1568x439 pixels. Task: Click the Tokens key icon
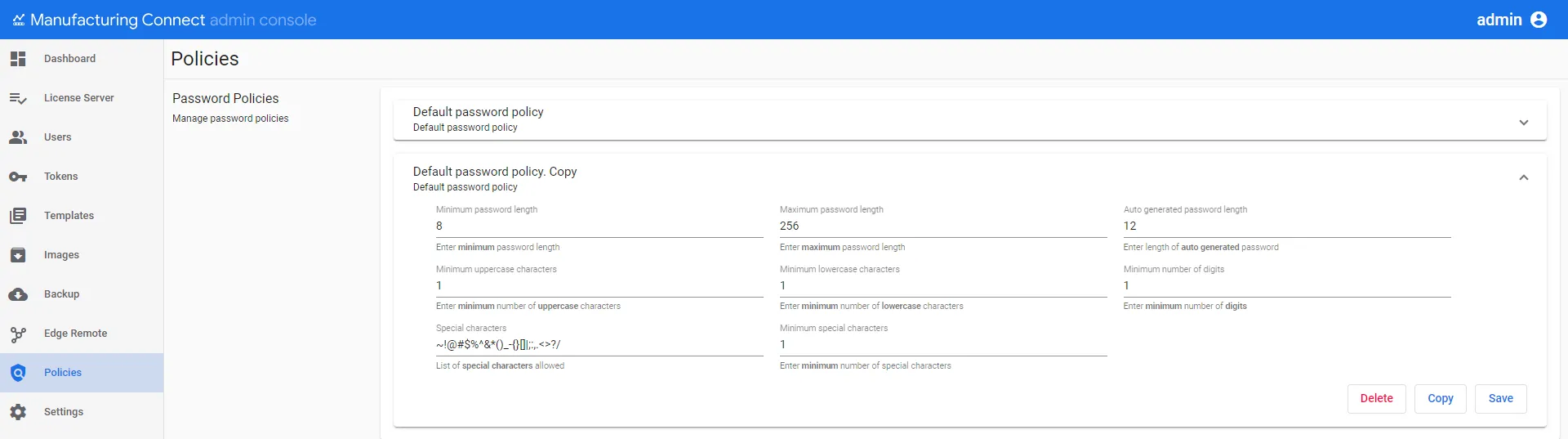(18, 177)
